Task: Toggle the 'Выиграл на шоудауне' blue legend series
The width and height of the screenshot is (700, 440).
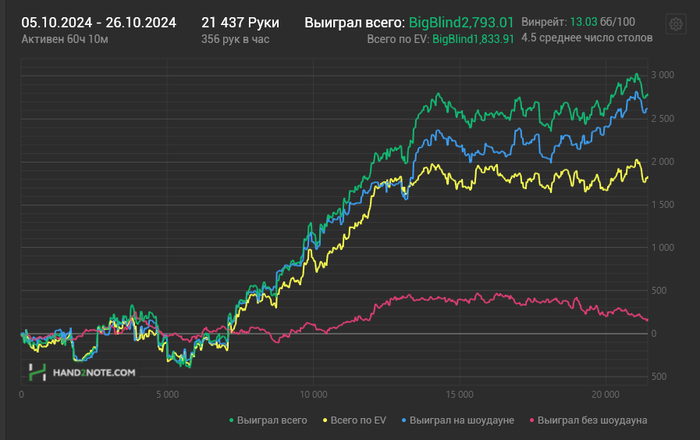Action: [458, 420]
